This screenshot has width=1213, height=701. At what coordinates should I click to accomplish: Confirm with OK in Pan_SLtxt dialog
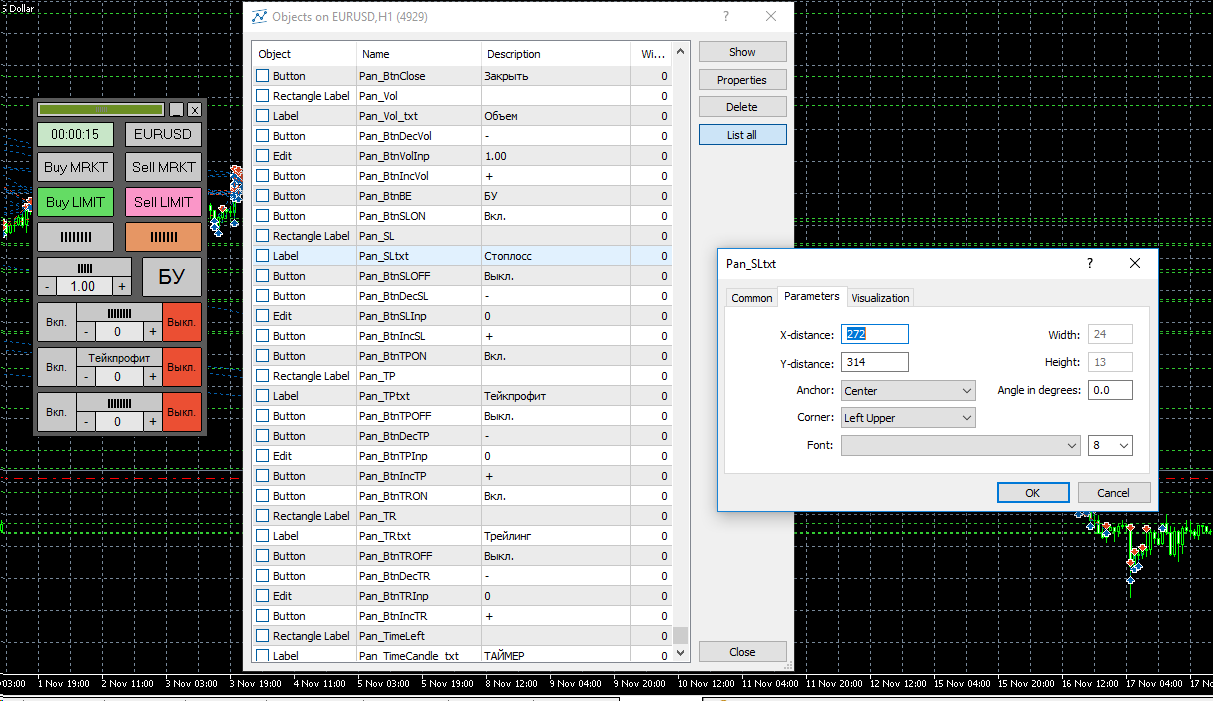click(1032, 493)
